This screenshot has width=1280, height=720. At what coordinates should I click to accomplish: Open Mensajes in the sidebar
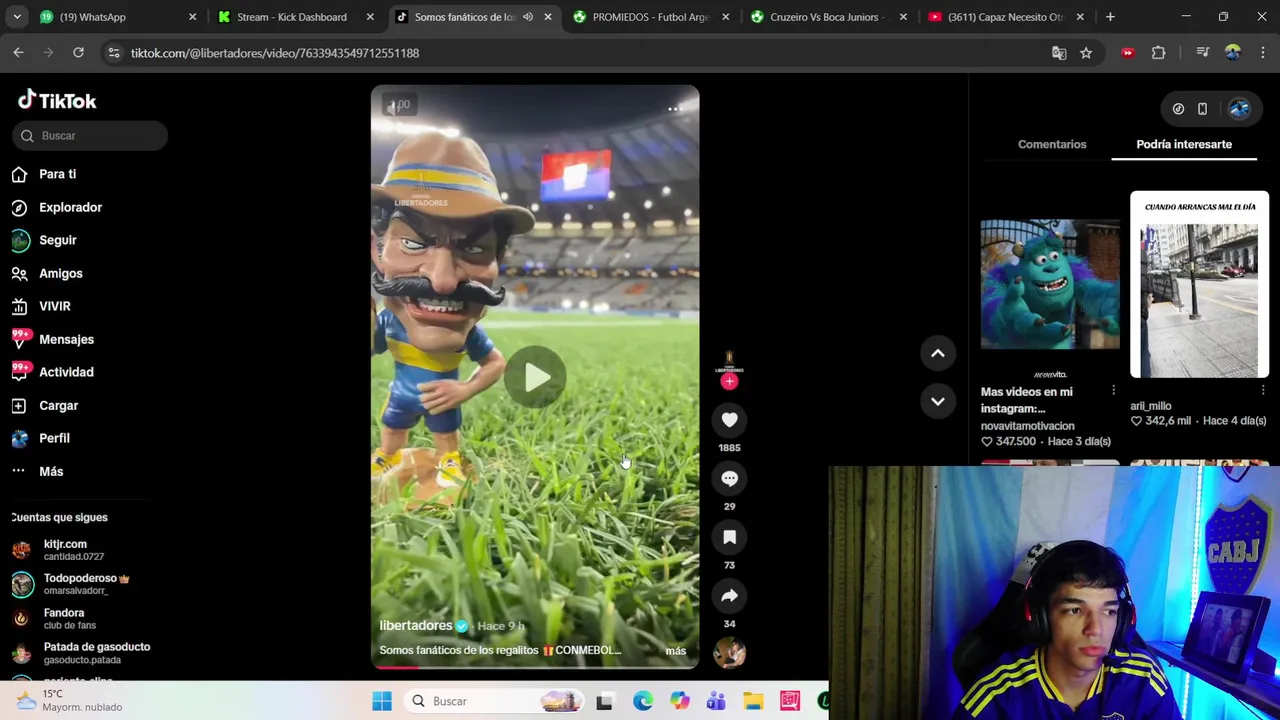pyautogui.click(x=66, y=339)
